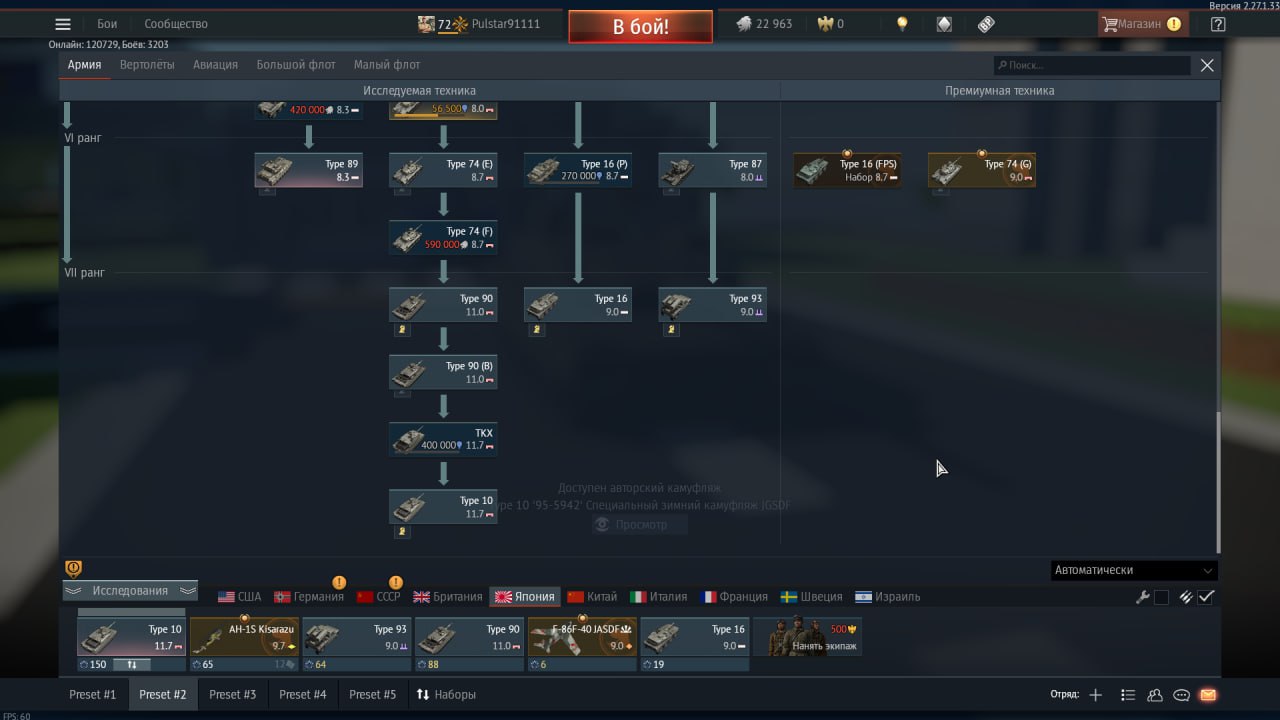This screenshot has height=720, width=1280.
Task: Start a match with the В бой! button
Action: 640,27
